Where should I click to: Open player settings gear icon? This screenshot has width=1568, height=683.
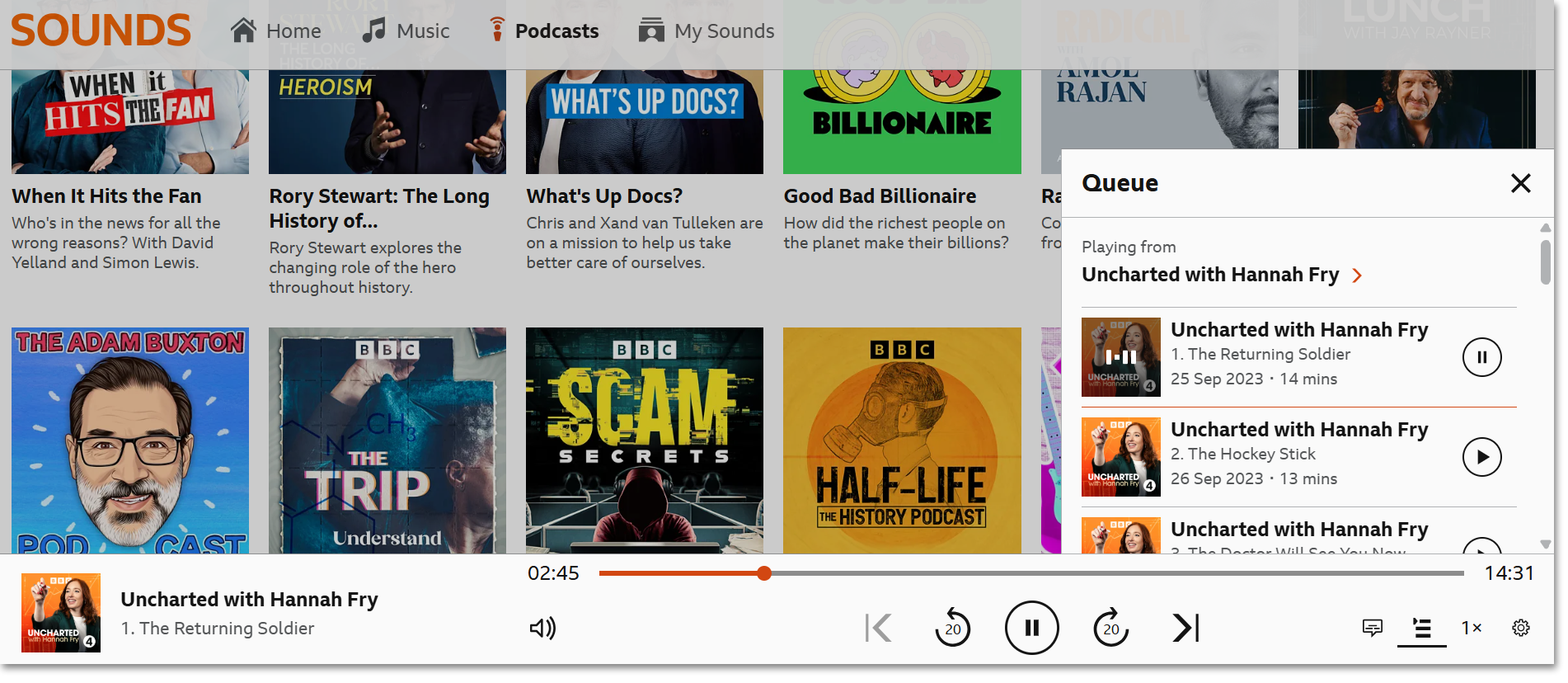(1521, 629)
